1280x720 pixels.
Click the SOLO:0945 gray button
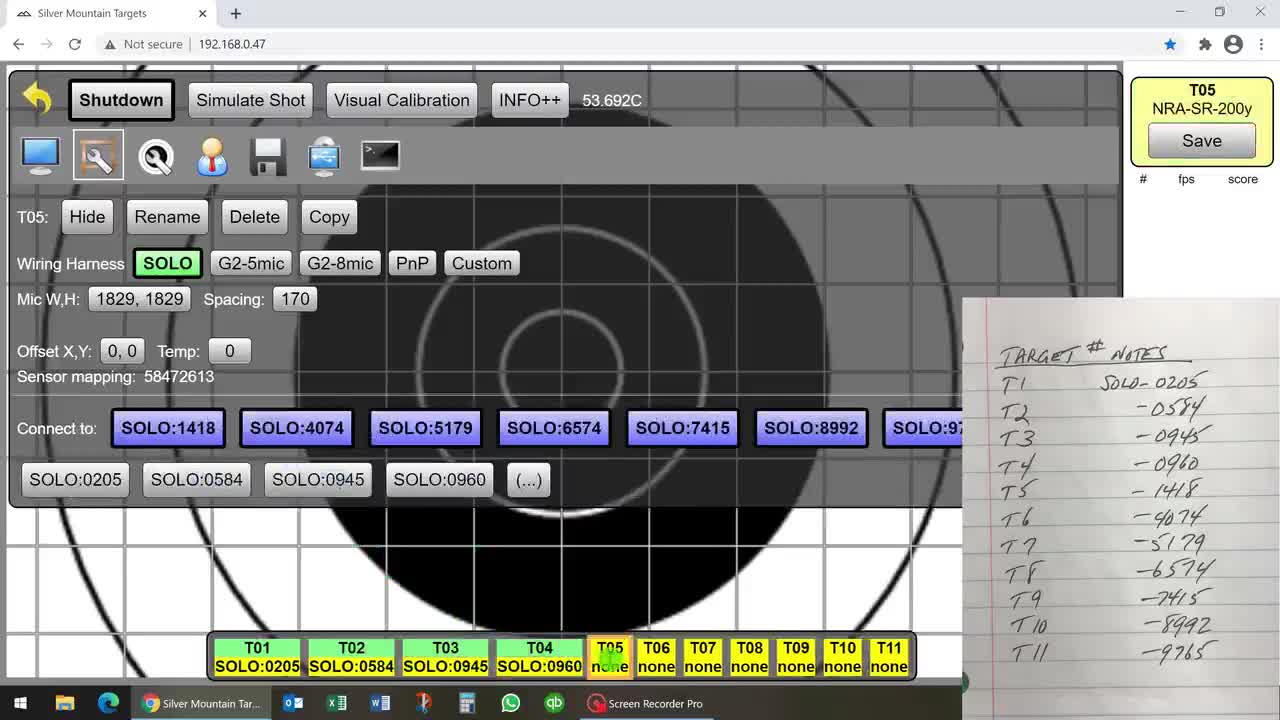(318, 480)
